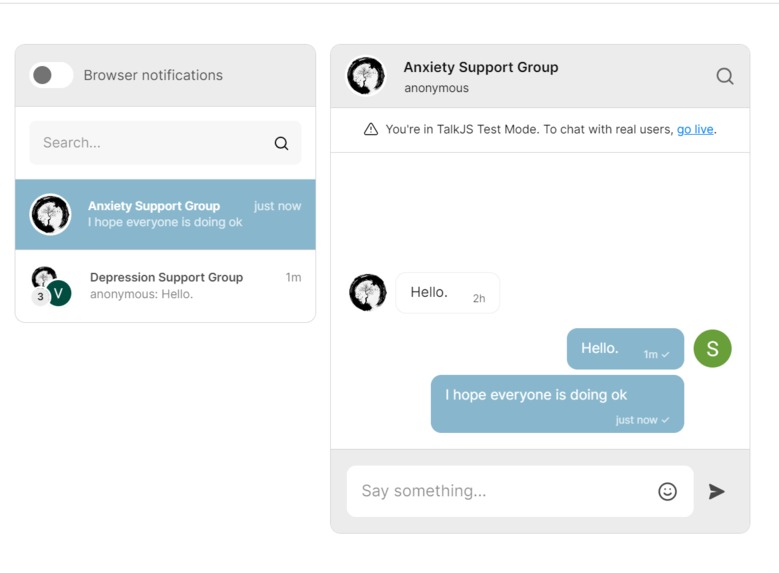This screenshot has width=779, height=573.
Task: Follow the 'go live' link
Action: (695, 130)
